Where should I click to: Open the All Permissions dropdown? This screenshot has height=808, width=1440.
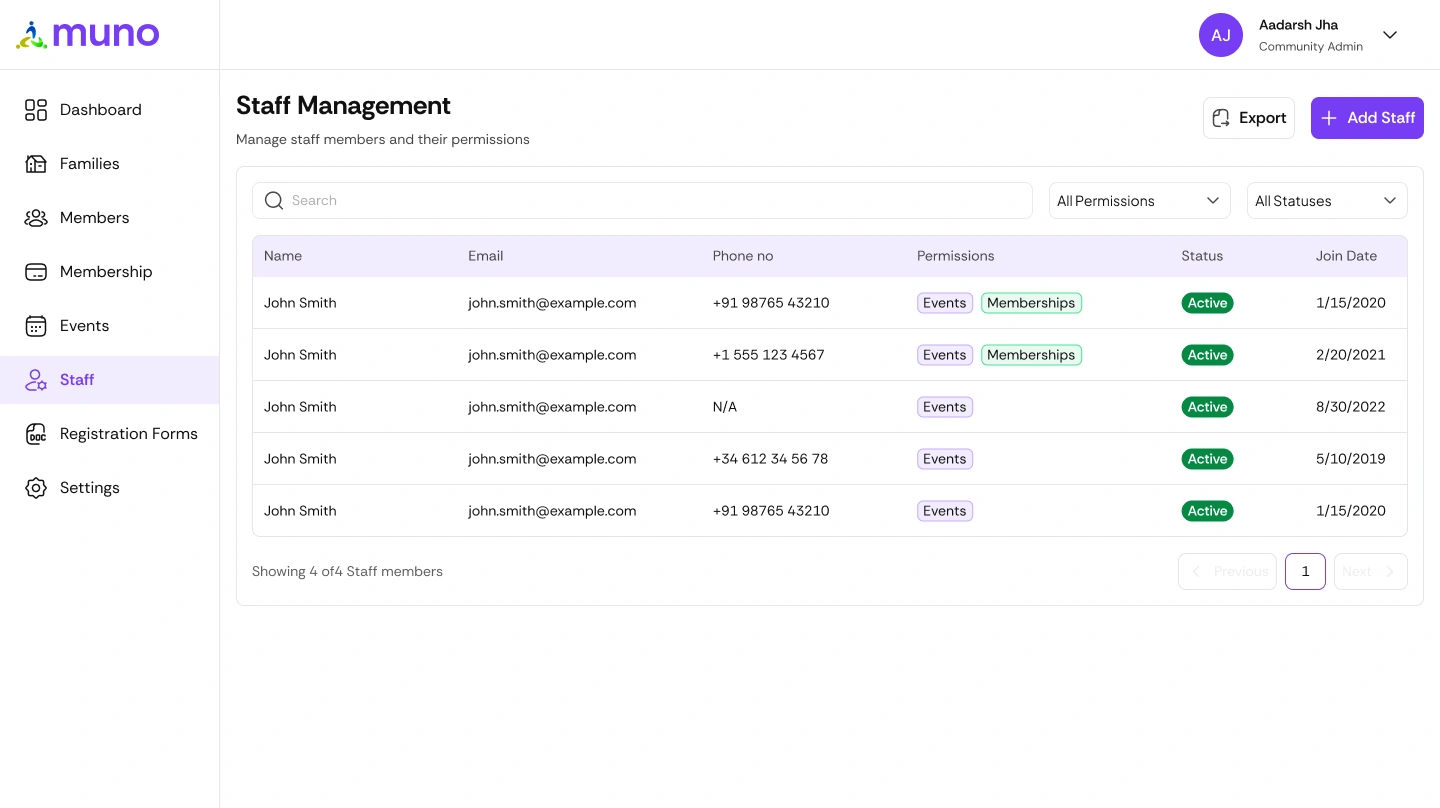click(1139, 201)
